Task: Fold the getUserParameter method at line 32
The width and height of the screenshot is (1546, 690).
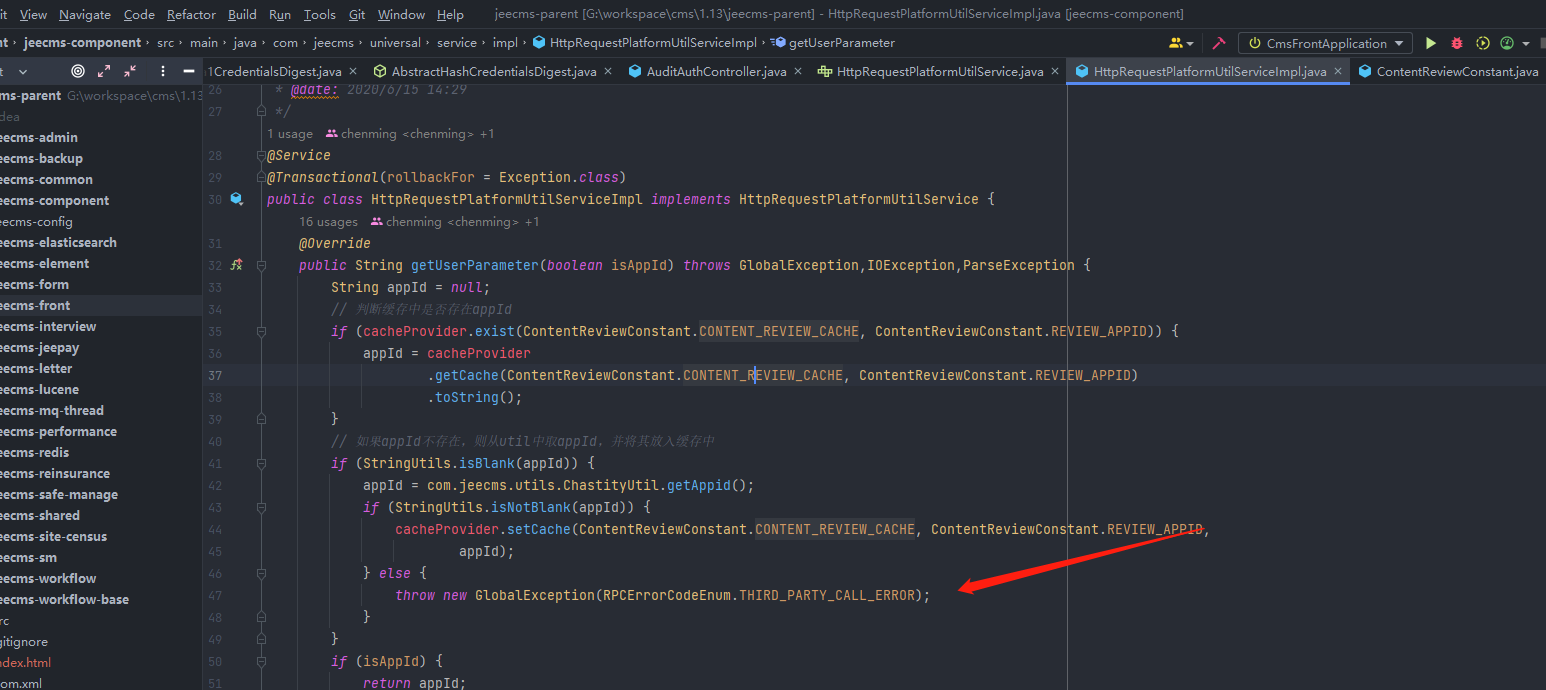Action: pyautogui.click(x=261, y=265)
